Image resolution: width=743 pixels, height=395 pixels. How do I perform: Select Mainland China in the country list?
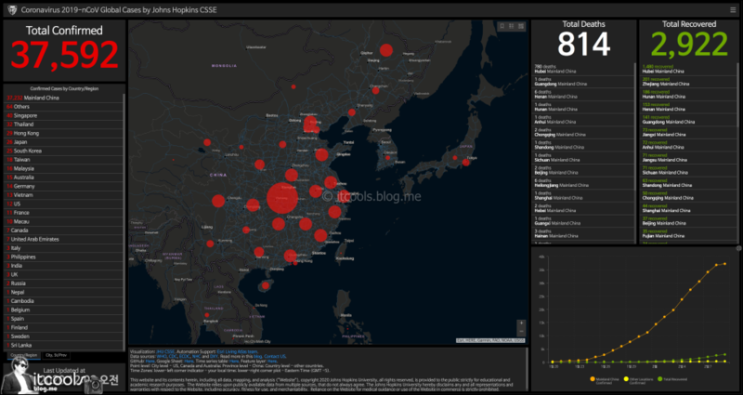[x=64, y=98]
